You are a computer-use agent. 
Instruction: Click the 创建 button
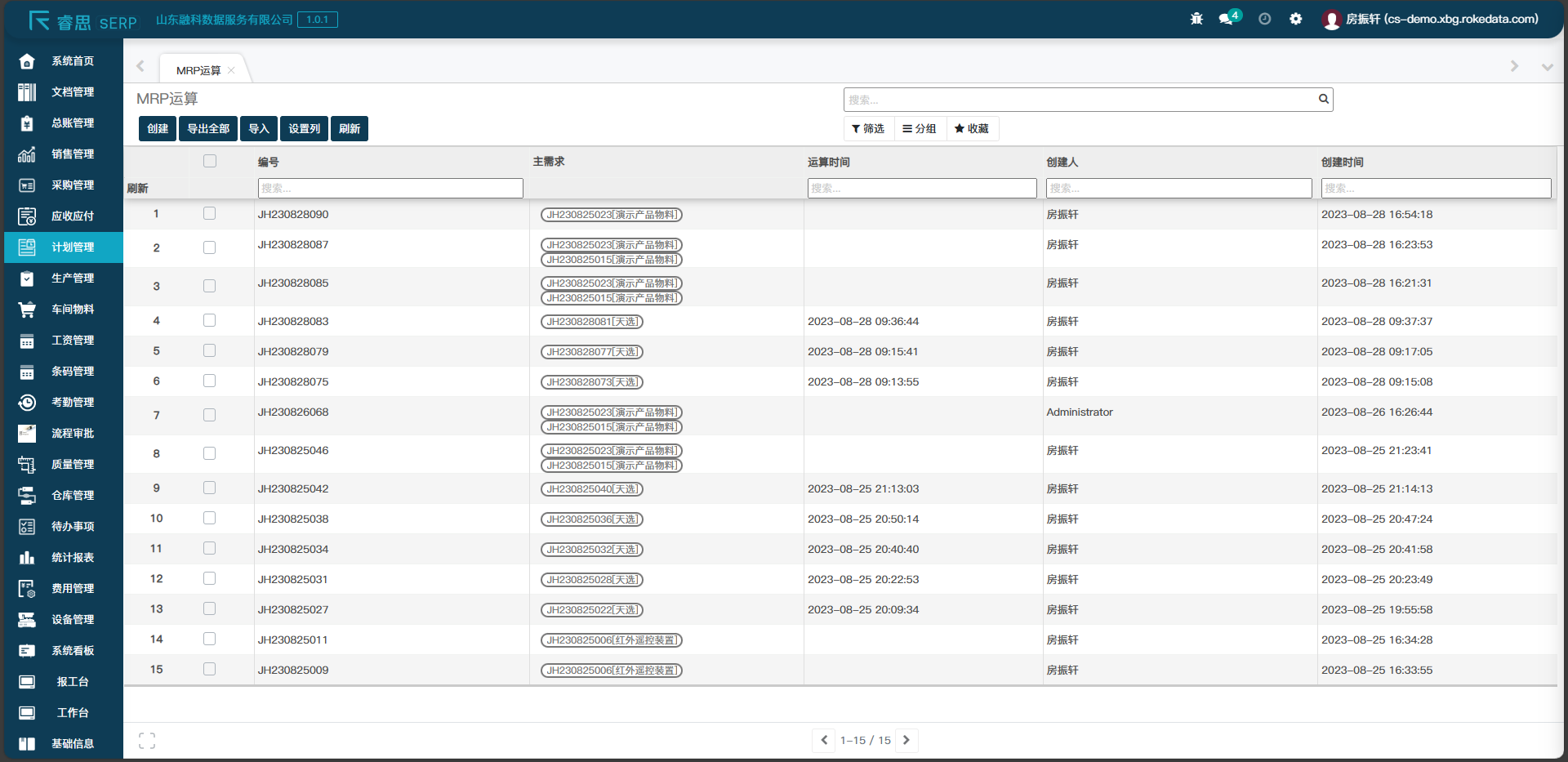pyautogui.click(x=158, y=129)
